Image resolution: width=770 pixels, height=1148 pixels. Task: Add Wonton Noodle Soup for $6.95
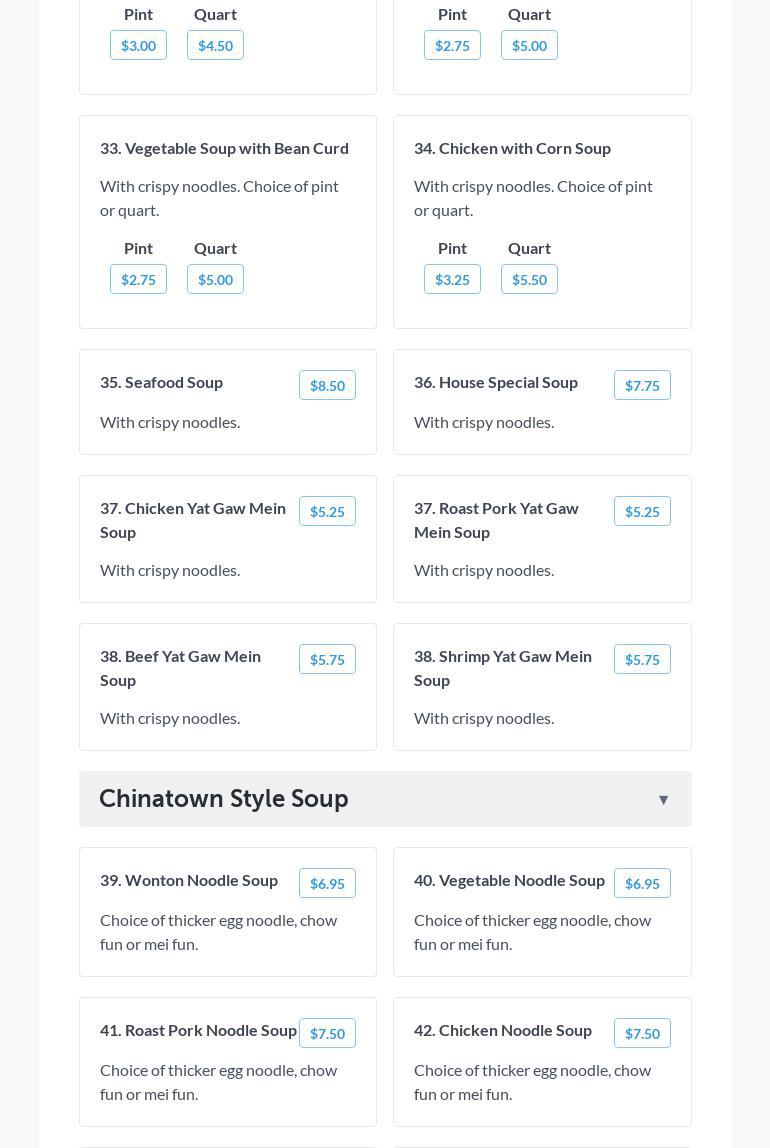pyautogui.click(x=327, y=884)
